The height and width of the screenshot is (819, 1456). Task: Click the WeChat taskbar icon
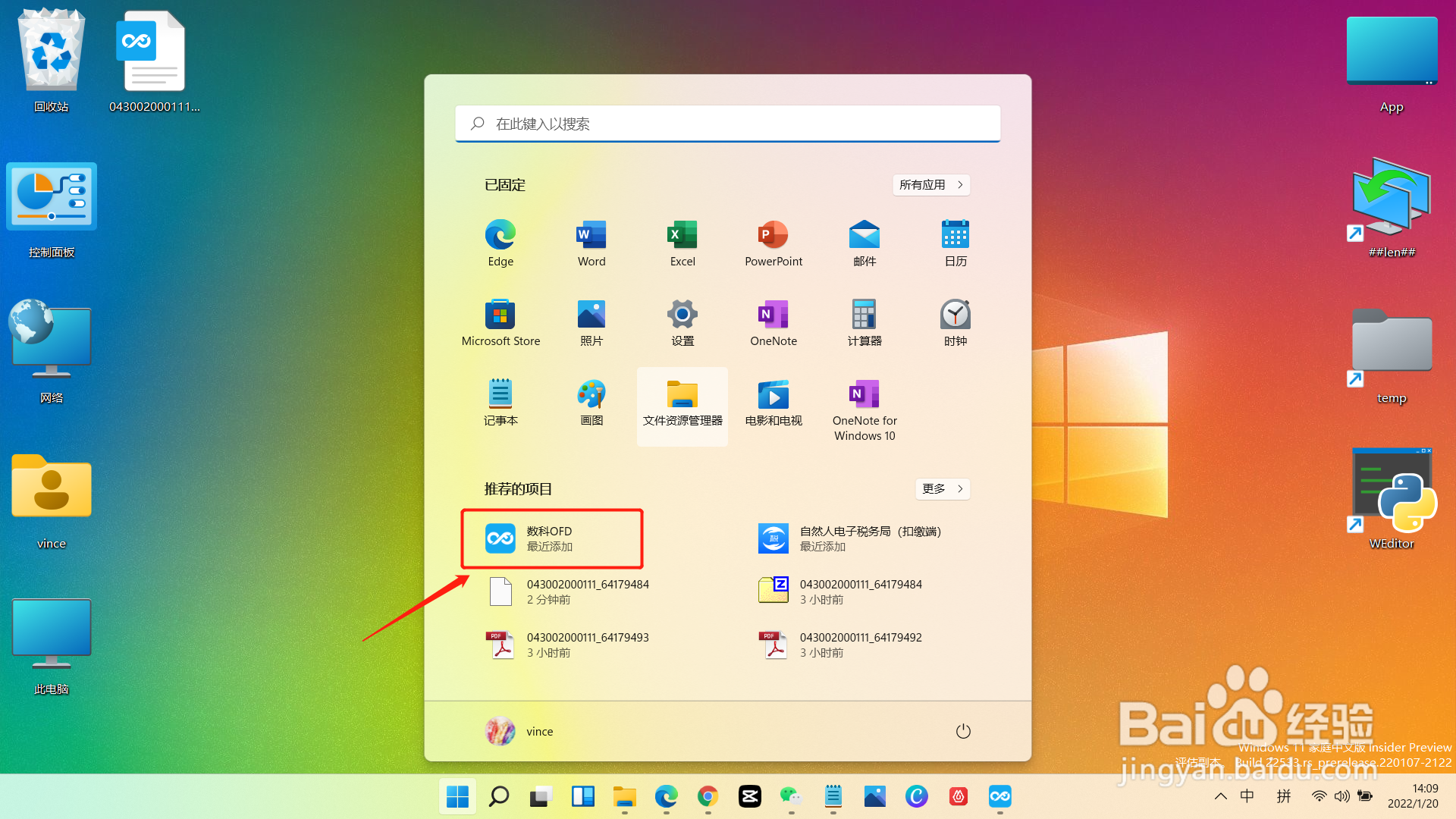[791, 796]
